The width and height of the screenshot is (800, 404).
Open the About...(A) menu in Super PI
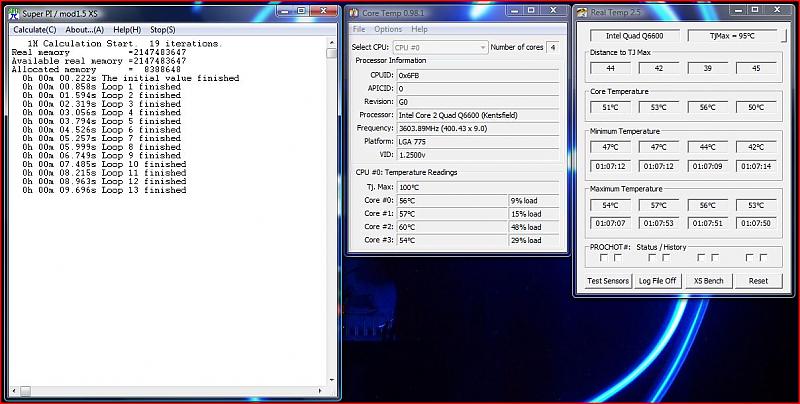(85, 30)
